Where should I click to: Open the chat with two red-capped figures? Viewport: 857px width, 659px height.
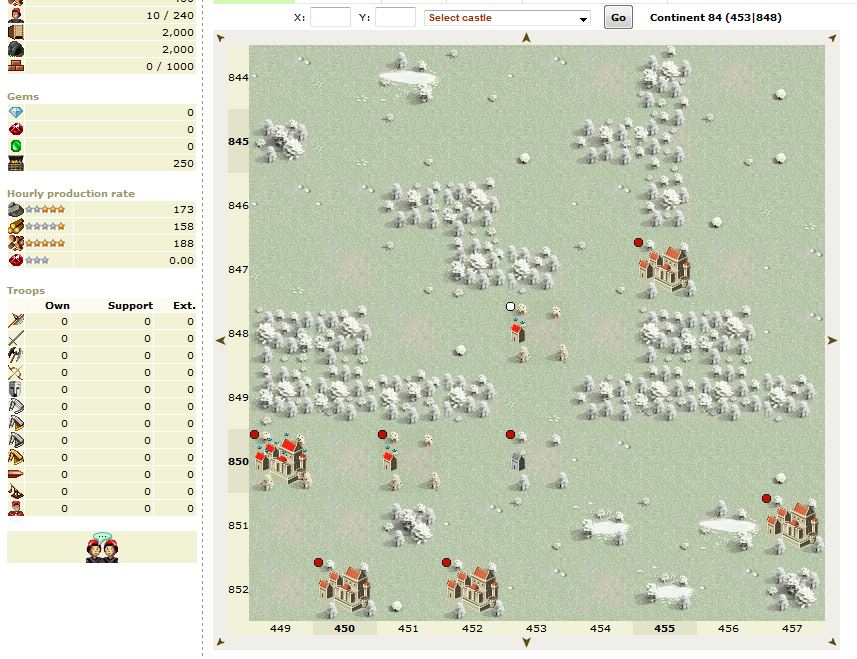[x=102, y=547]
